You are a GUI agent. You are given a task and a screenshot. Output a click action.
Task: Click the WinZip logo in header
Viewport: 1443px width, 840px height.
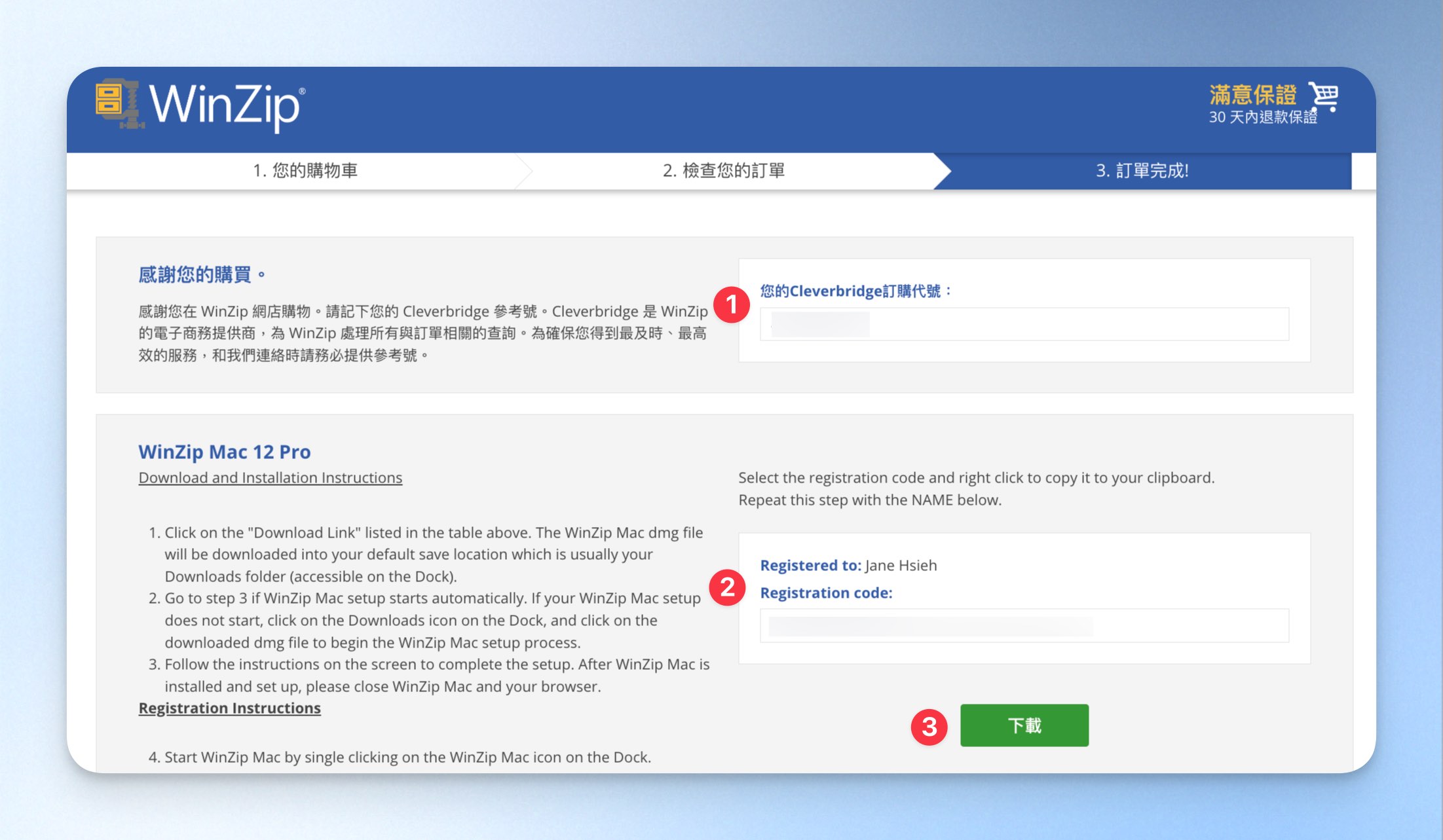click(200, 105)
